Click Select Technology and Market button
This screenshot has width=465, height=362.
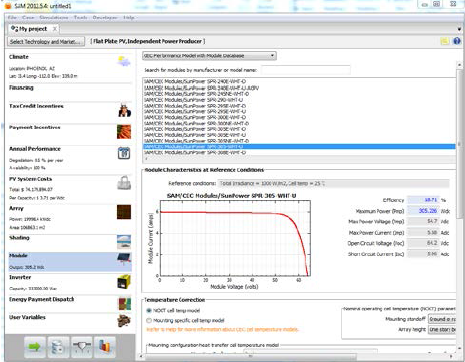coord(46,42)
